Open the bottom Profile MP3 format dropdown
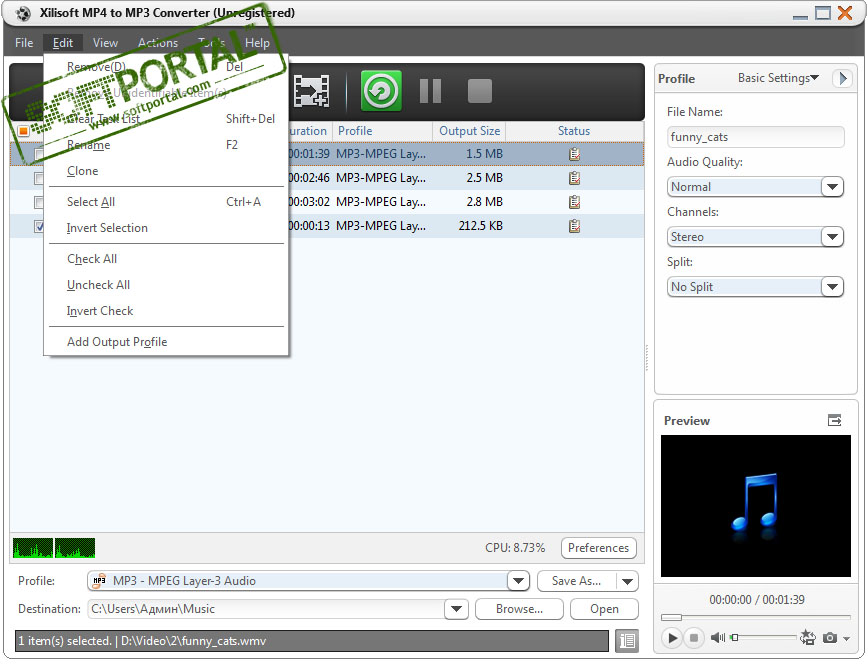The height and width of the screenshot is (664, 868). (x=518, y=580)
